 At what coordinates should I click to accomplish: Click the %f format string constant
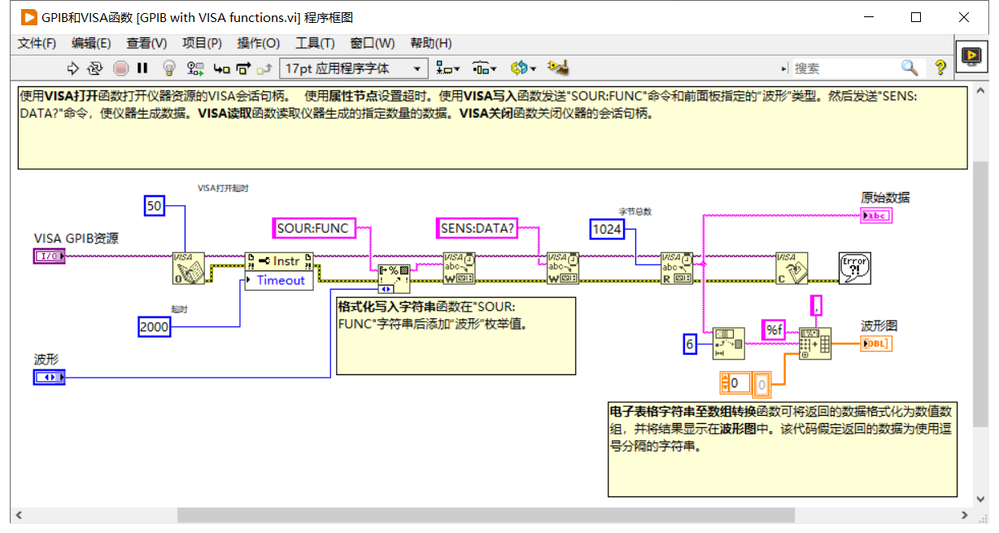pos(773,330)
